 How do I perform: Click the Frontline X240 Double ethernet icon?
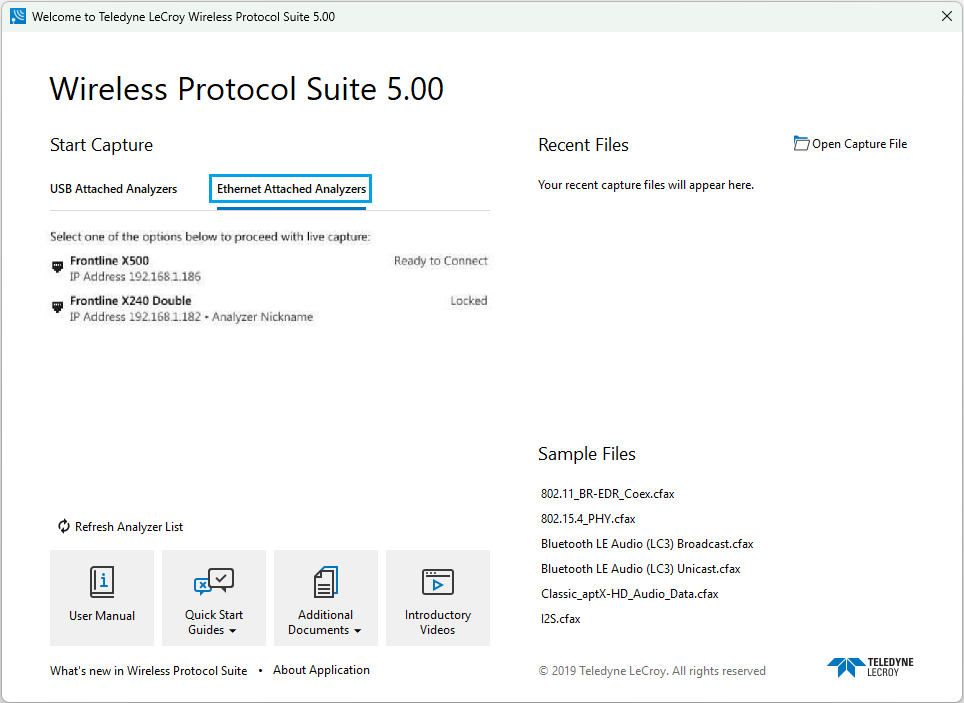[57, 307]
